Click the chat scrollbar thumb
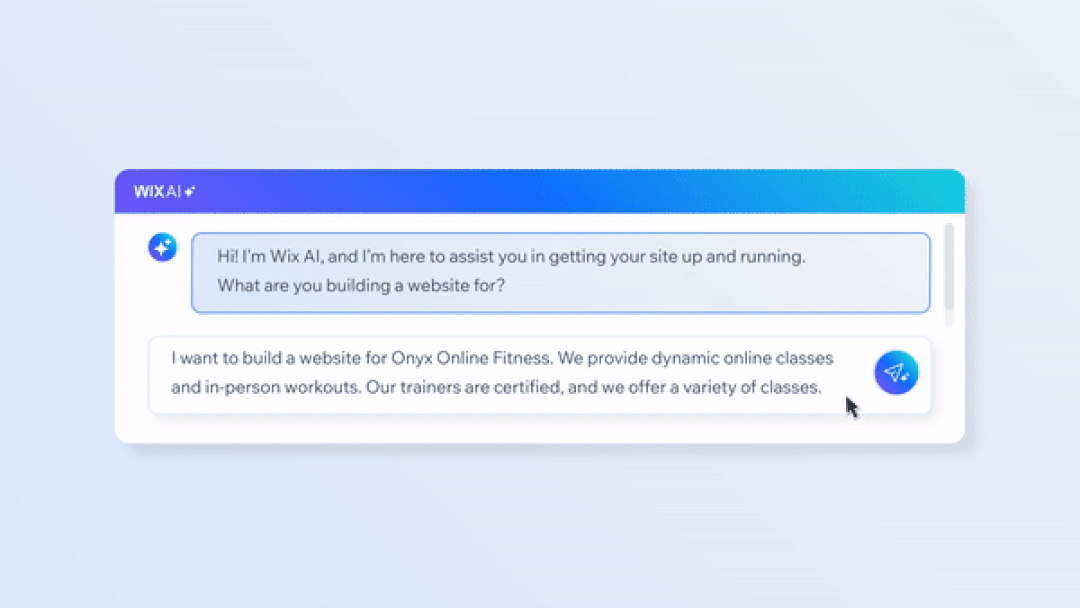 pos(949,266)
